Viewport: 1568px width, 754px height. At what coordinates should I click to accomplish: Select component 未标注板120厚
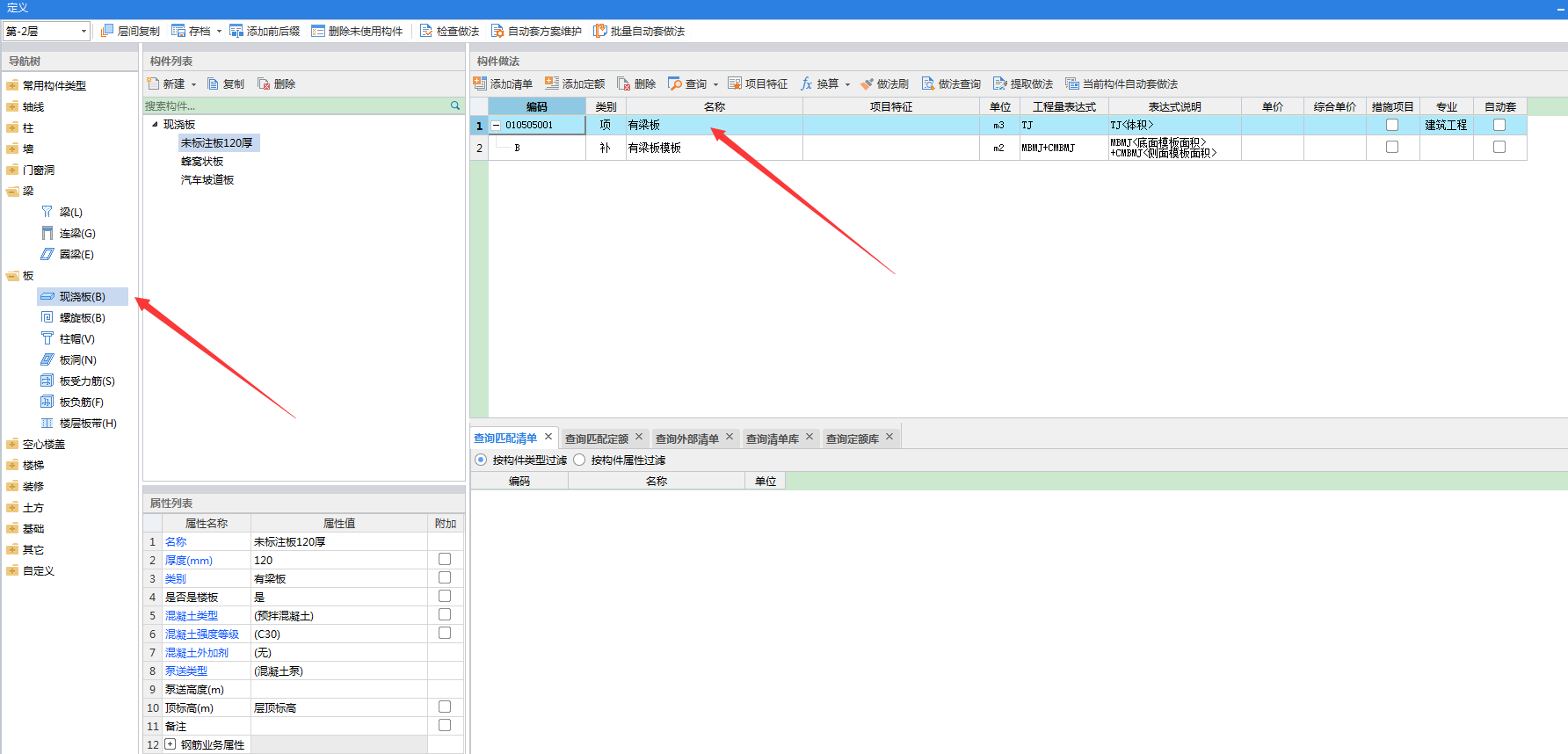click(x=217, y=142)
